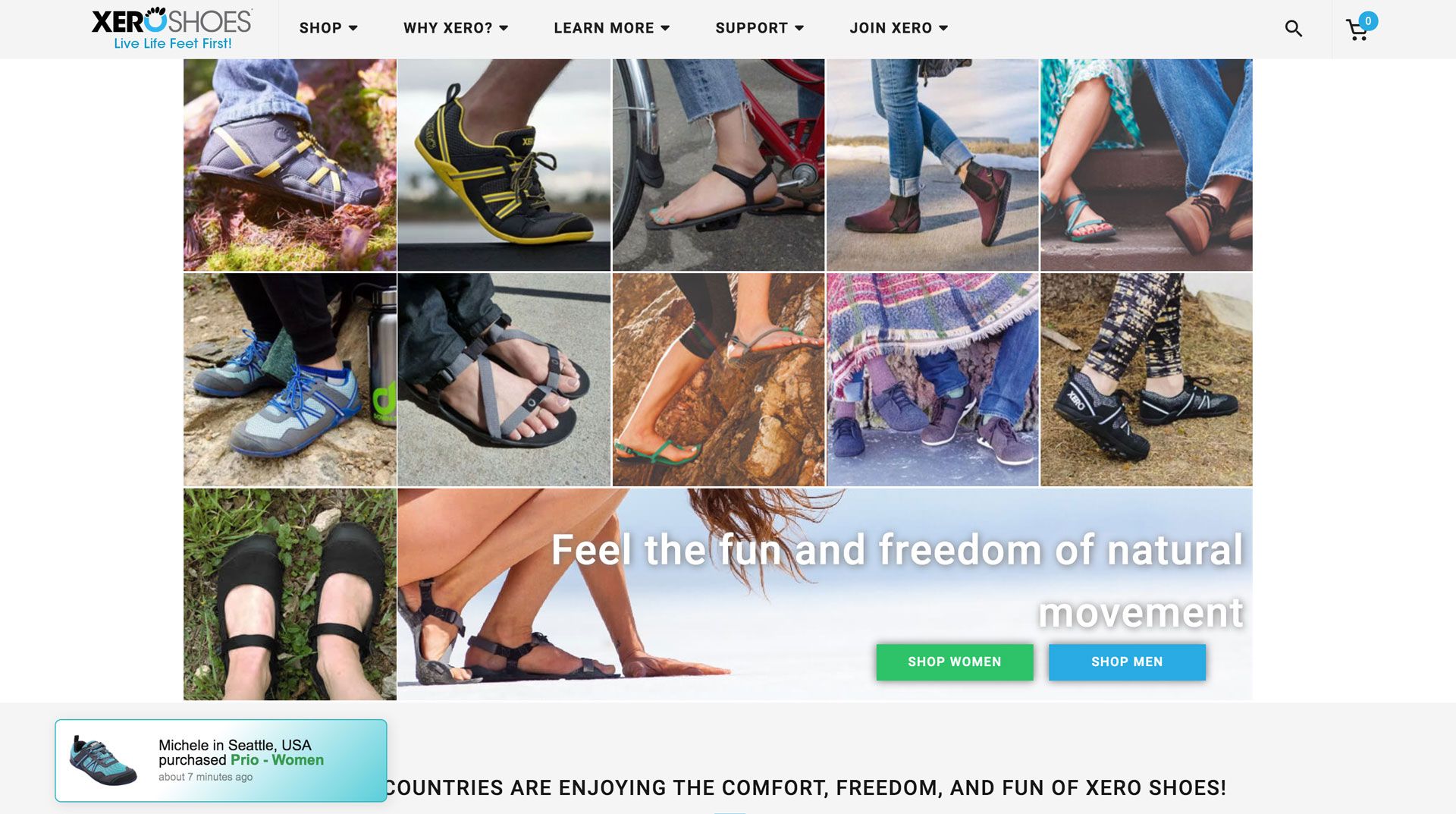The image size is (1456, 814).
Task: Click the cart item count badge
Action: pos(1368,21)
